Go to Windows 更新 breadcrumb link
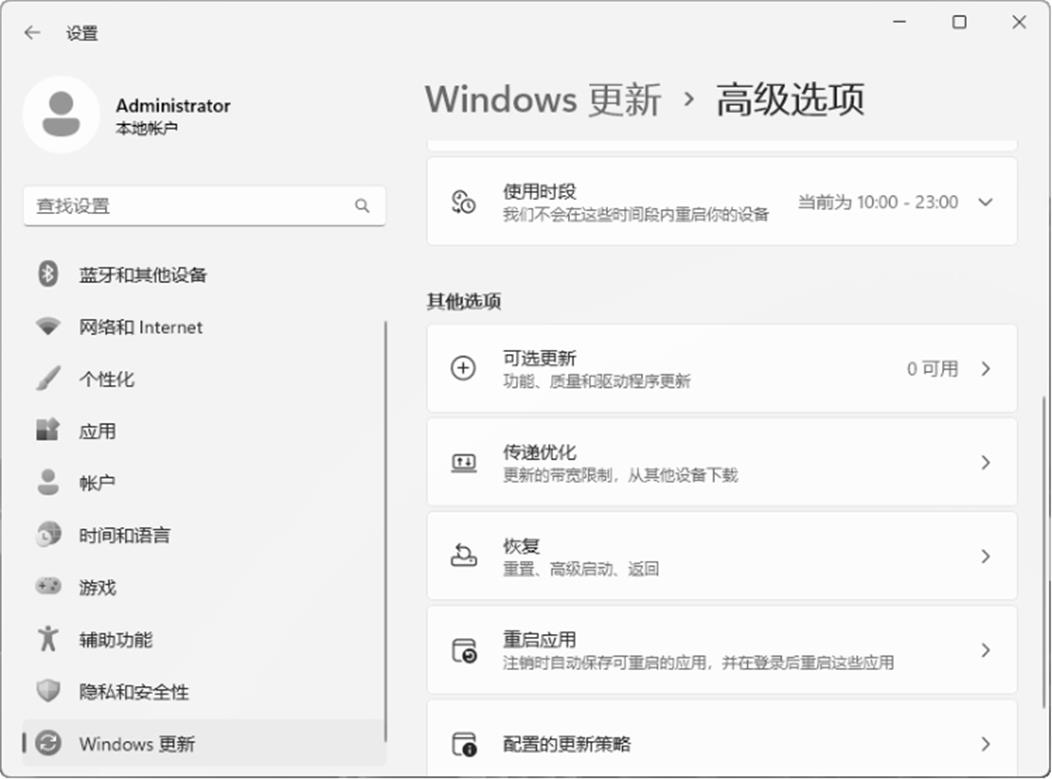 tap(543, 100)
